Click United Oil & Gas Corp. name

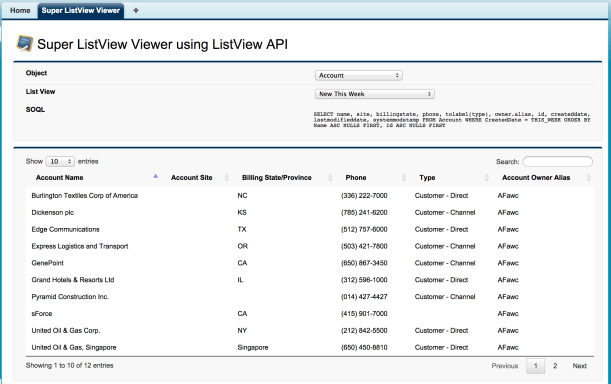point(66,331)
